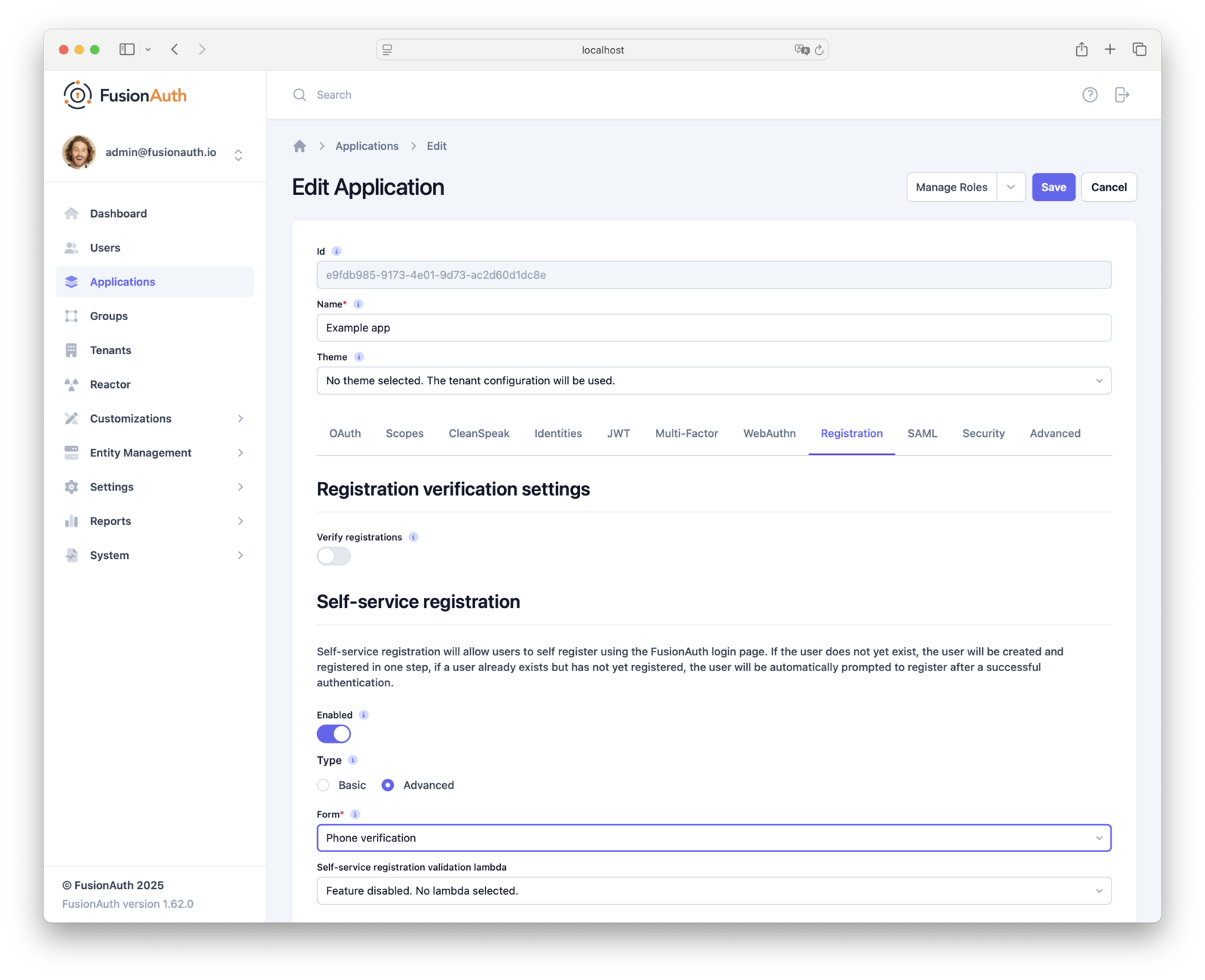Click the logout icon in the header
This screenshot has width=1205, height=980.
click(x=1121, y=94)
